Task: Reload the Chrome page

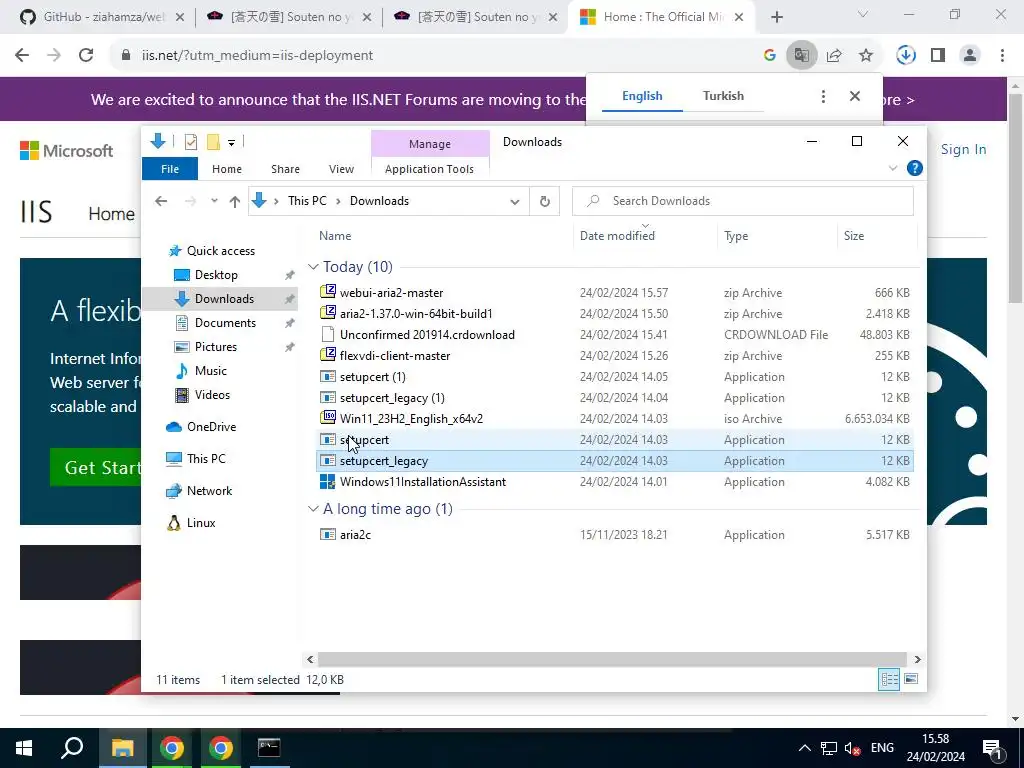Action: [86, 56]
